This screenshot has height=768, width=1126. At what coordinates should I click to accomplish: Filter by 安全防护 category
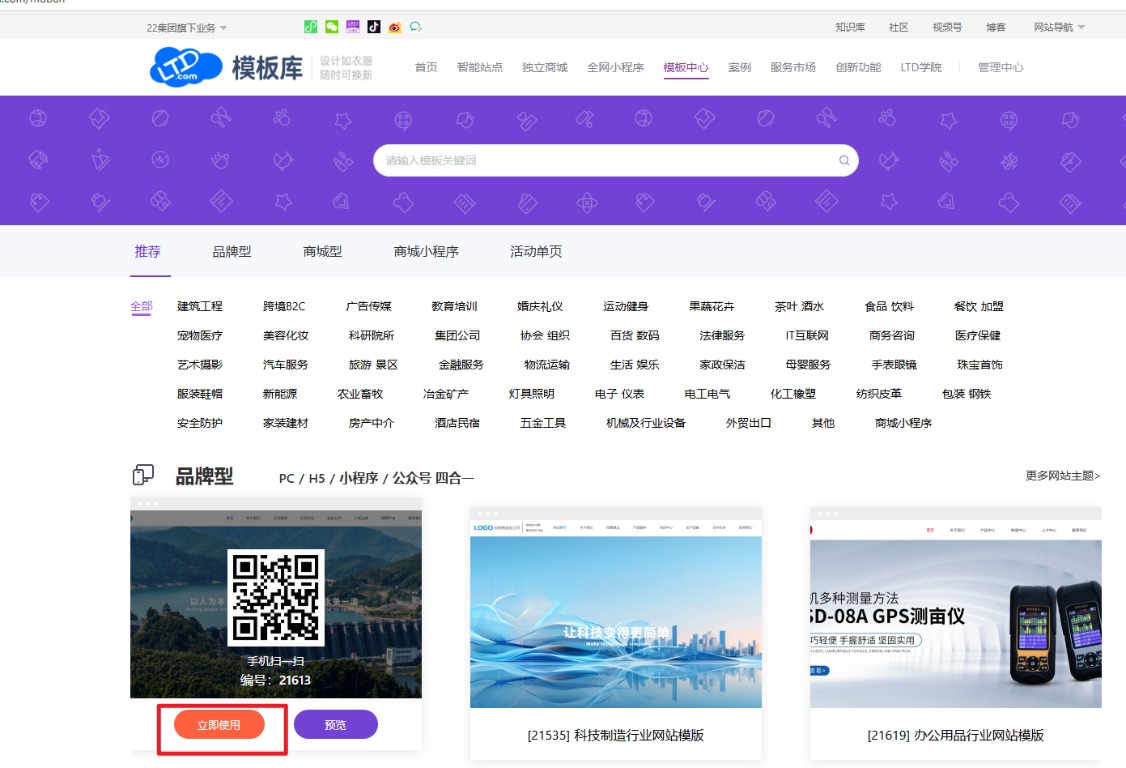[x=200, y=423]
